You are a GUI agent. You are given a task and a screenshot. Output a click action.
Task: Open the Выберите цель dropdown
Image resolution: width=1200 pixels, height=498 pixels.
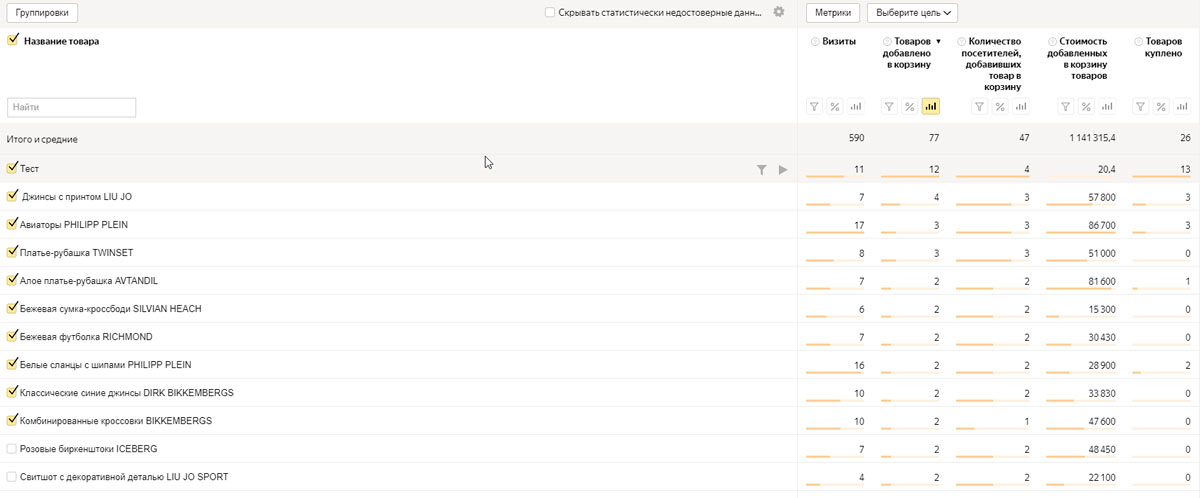coord(912,13)
